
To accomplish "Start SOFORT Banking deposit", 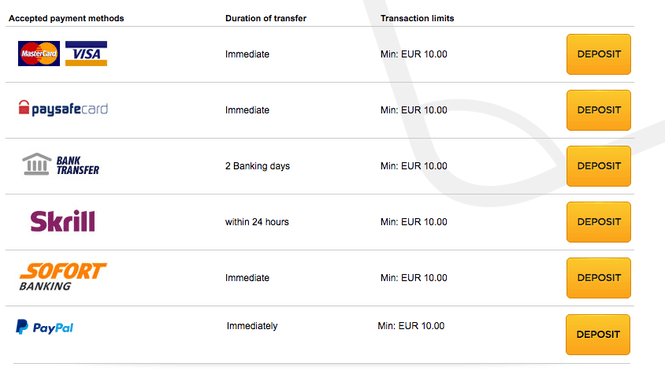I will point(598,278).
